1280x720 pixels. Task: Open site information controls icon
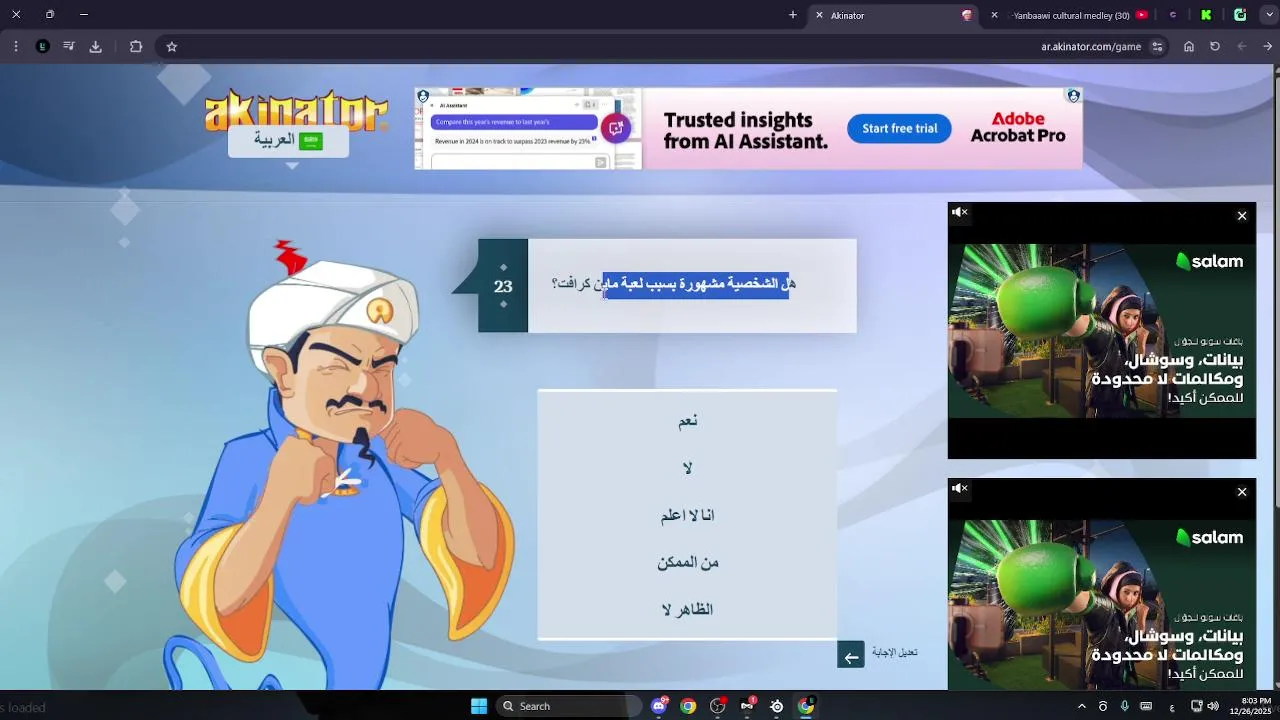1157,46
